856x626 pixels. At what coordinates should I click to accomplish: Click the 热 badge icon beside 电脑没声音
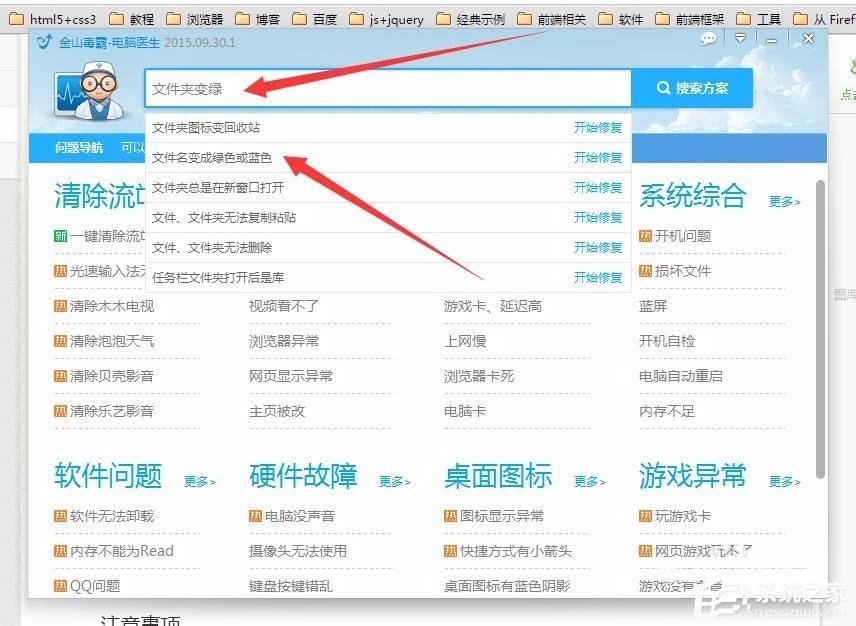pyautogui.click(x=255, y=516)
